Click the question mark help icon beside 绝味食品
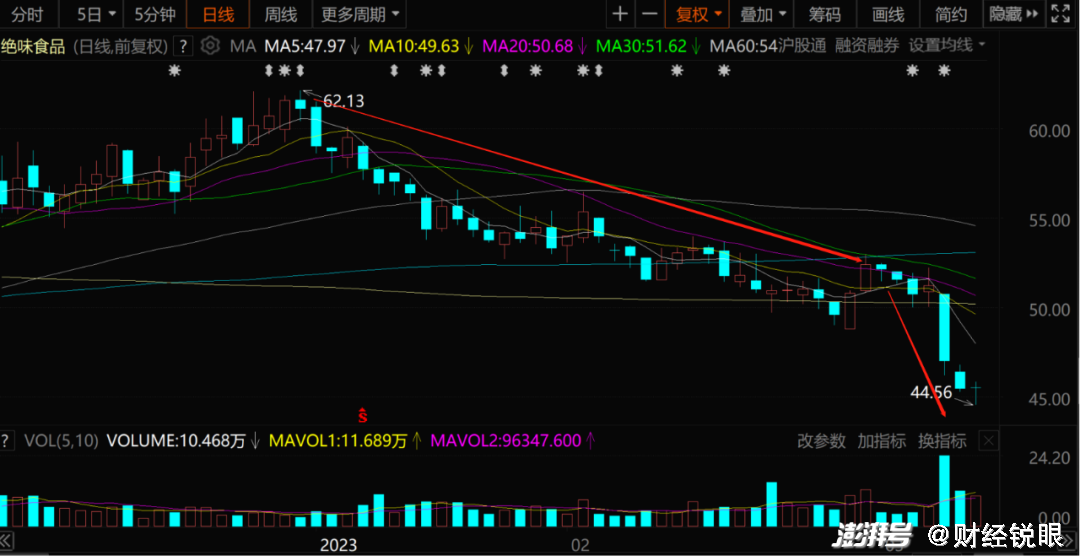This screenshot has height=556, width=1080. tap(183, 46)
